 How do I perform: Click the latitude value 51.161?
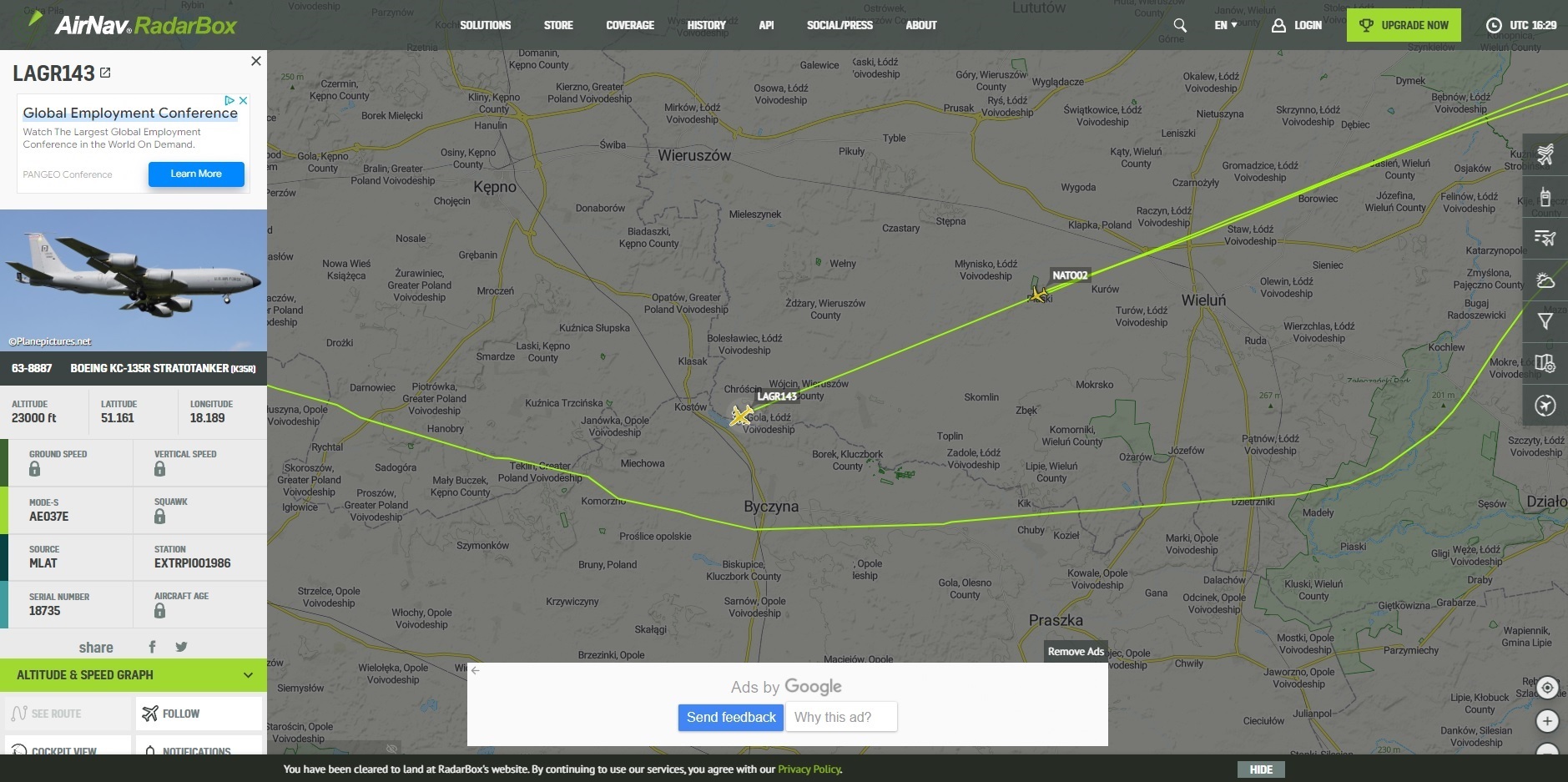coord(118,418)
